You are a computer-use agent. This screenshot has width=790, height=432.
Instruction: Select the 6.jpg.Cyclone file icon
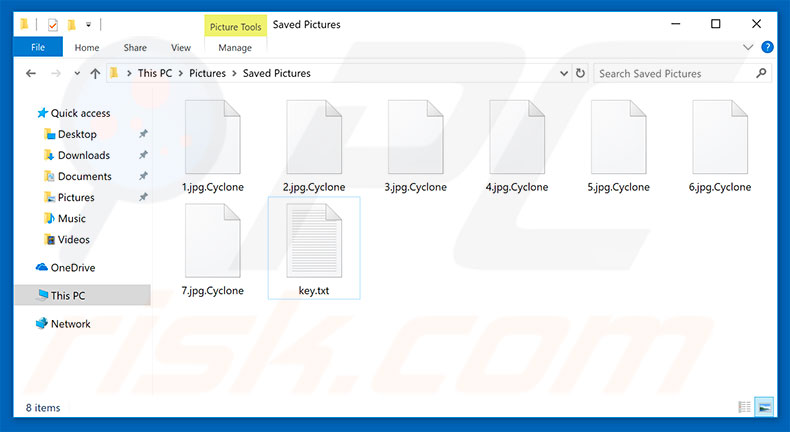tap(720, 137)
